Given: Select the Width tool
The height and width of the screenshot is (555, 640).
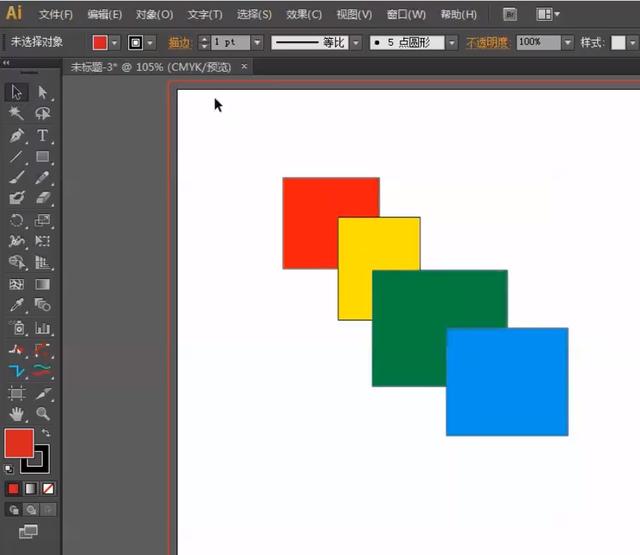Looking at the screenshot, I should [16, 241].
